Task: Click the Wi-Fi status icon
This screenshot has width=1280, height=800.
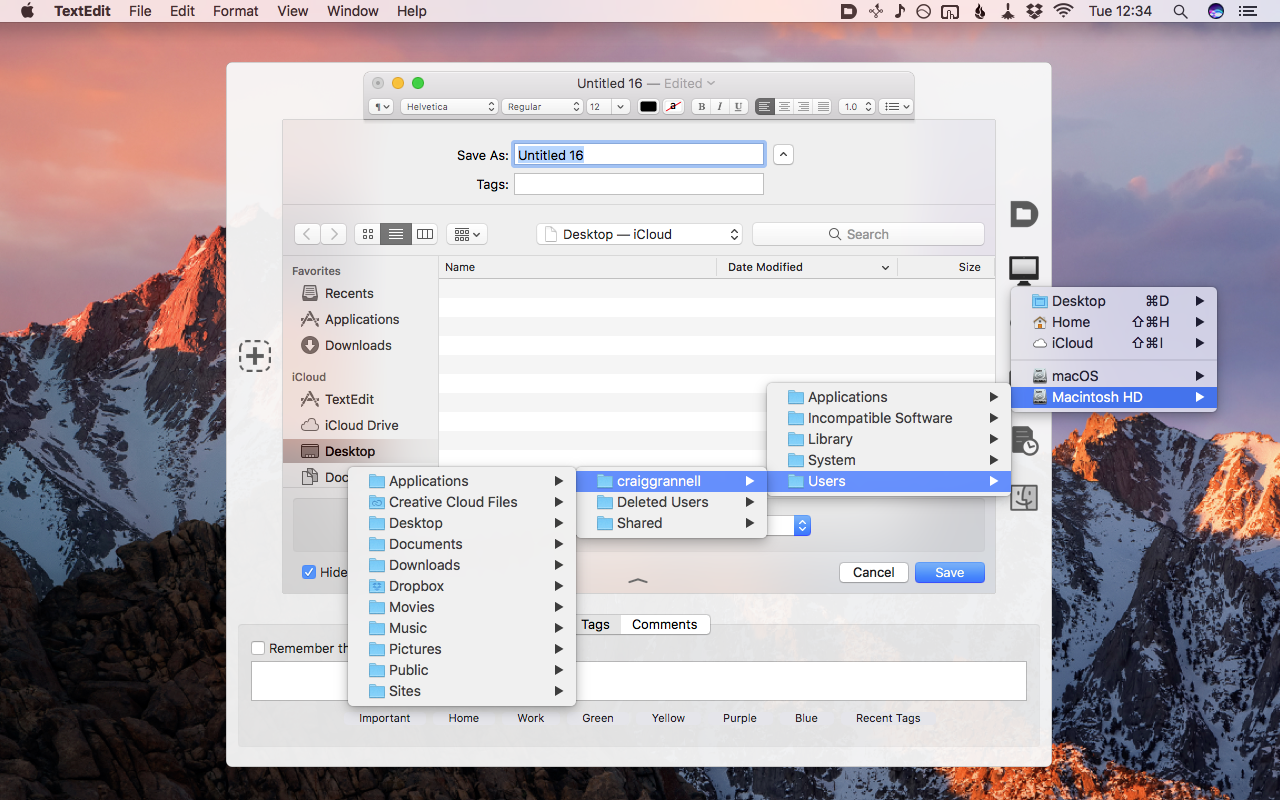Action: [1063, 11]
